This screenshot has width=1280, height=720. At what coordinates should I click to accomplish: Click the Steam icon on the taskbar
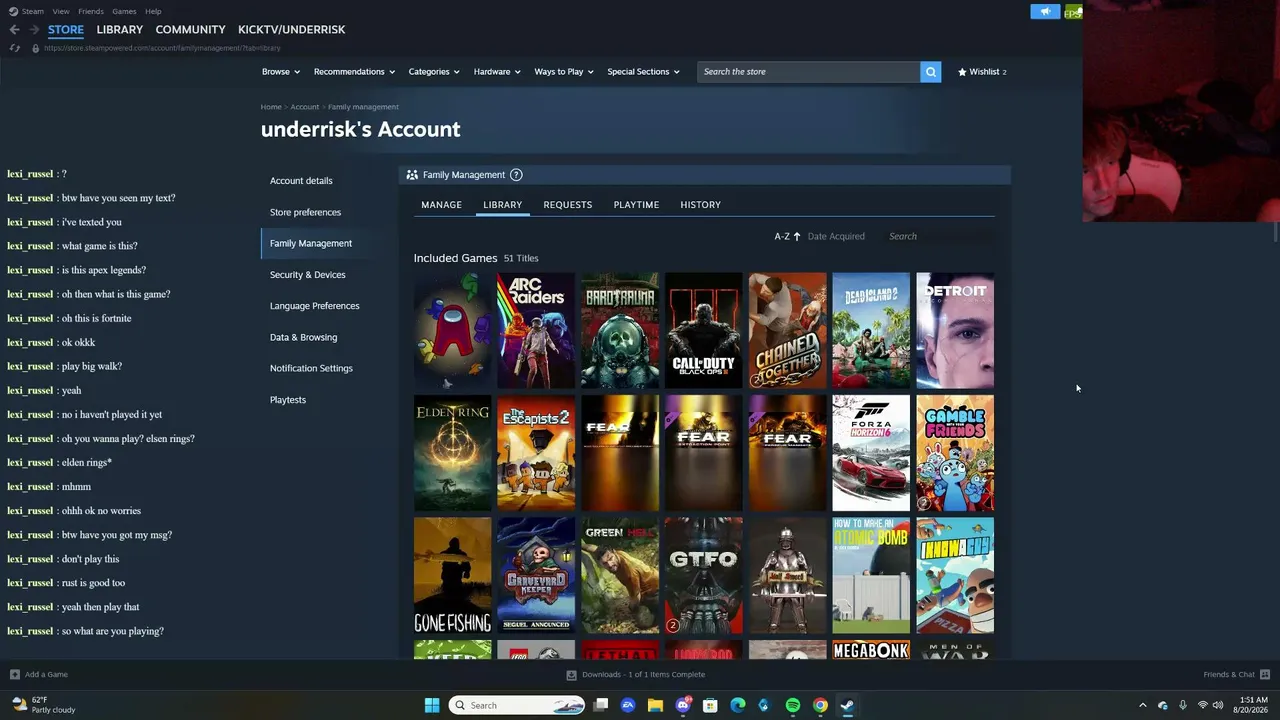pos(847,705)
